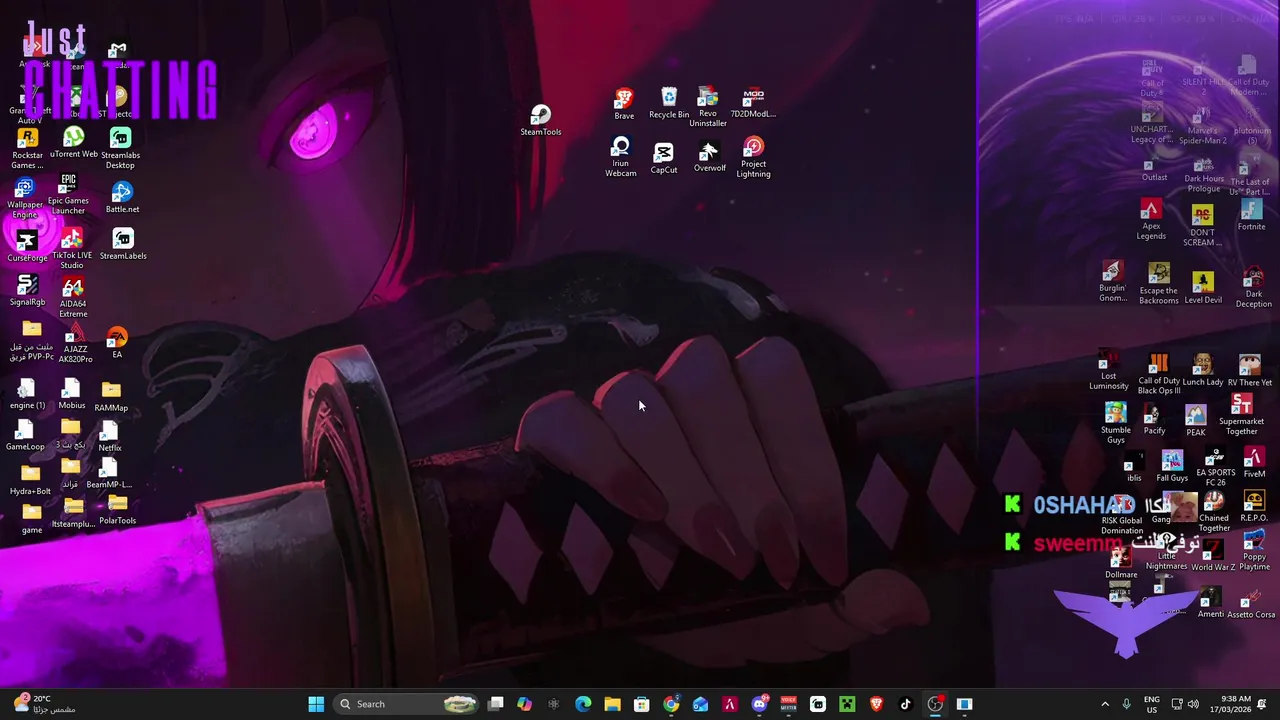Launch Call of Duty Black Ops III

pyautogui.click(x=1159, y=375)
